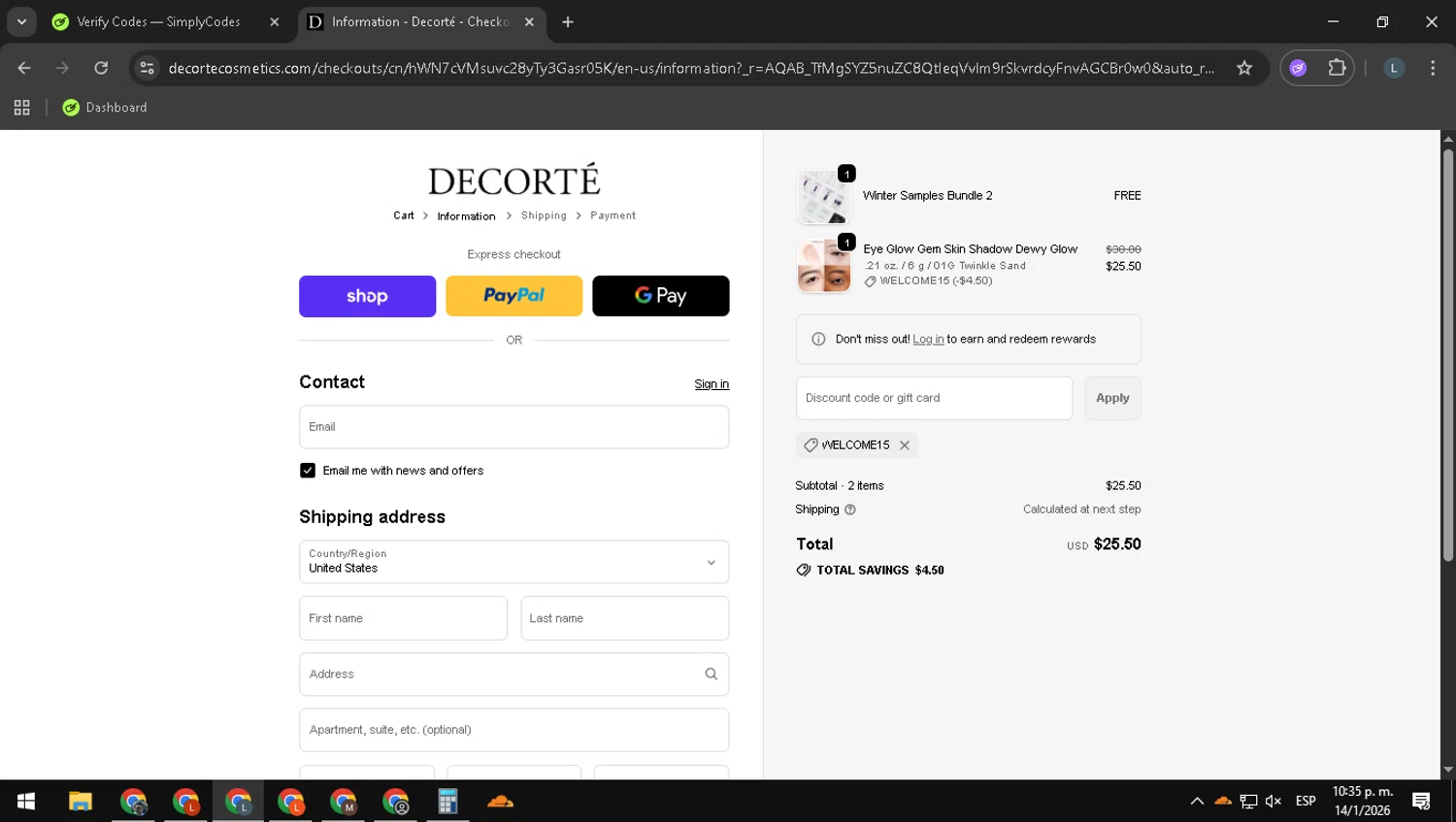Screen dimensions: 1456x822
Task: Click Eye Glow Gem product thumbnail
Action: click(x=824, y=266)
